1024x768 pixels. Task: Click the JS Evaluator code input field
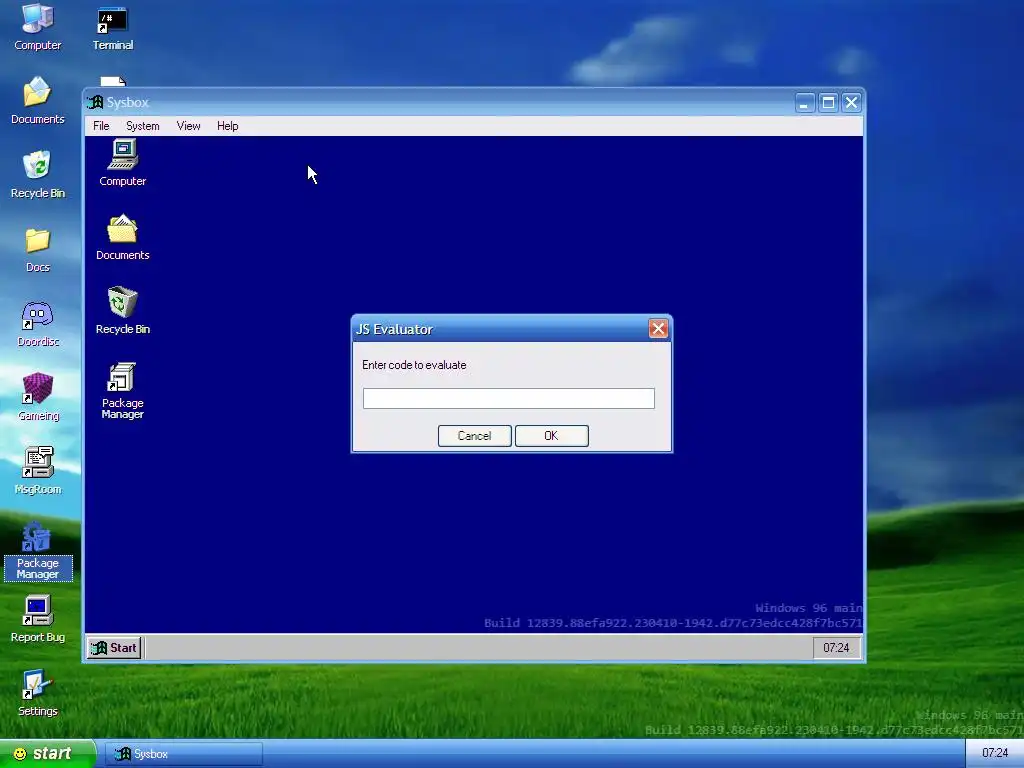(509, 398)
